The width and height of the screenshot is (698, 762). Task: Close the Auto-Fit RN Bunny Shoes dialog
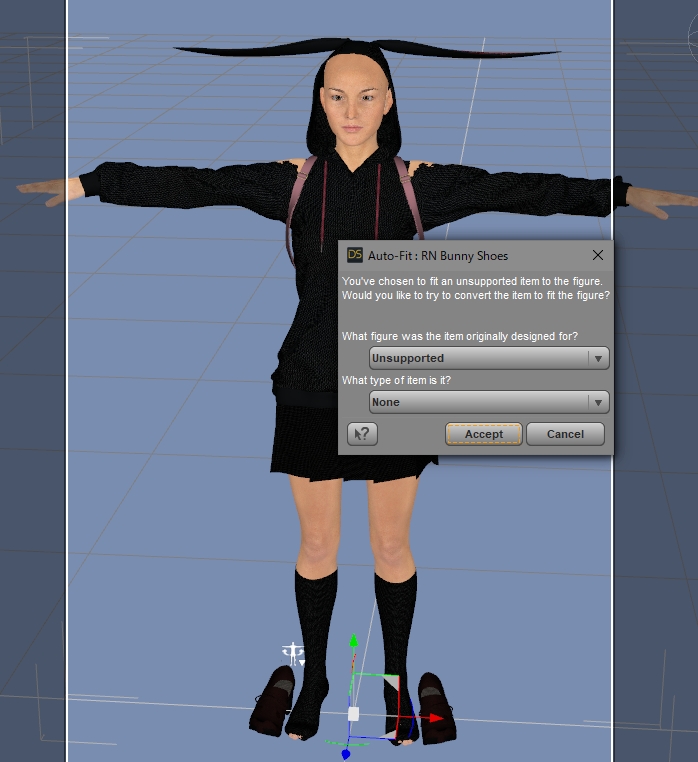(x=598, y=255)
